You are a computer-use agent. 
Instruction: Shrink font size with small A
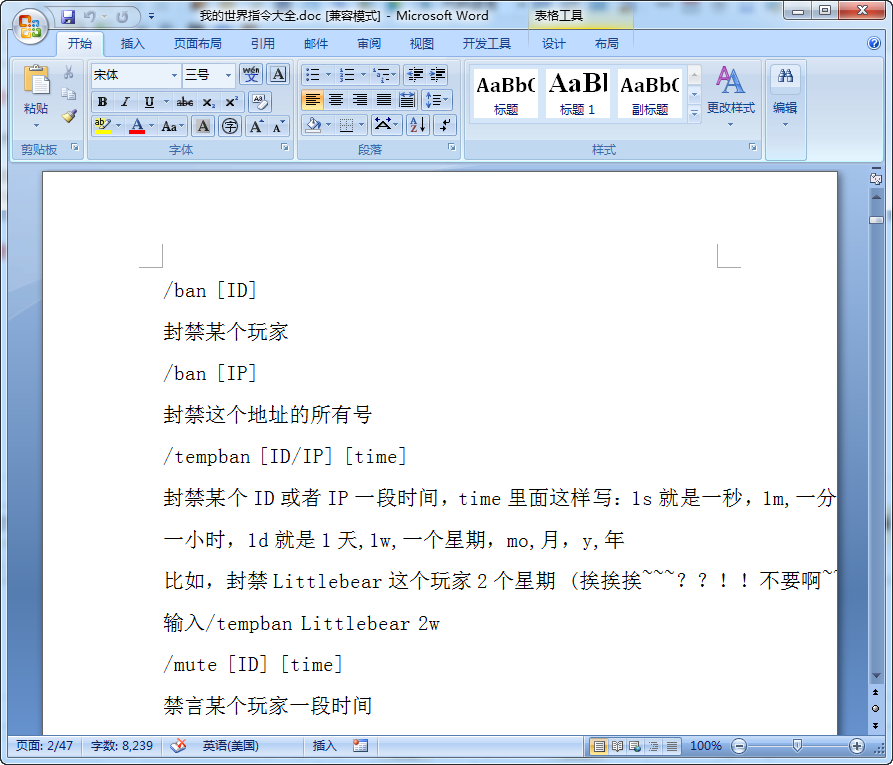point(278,126)
